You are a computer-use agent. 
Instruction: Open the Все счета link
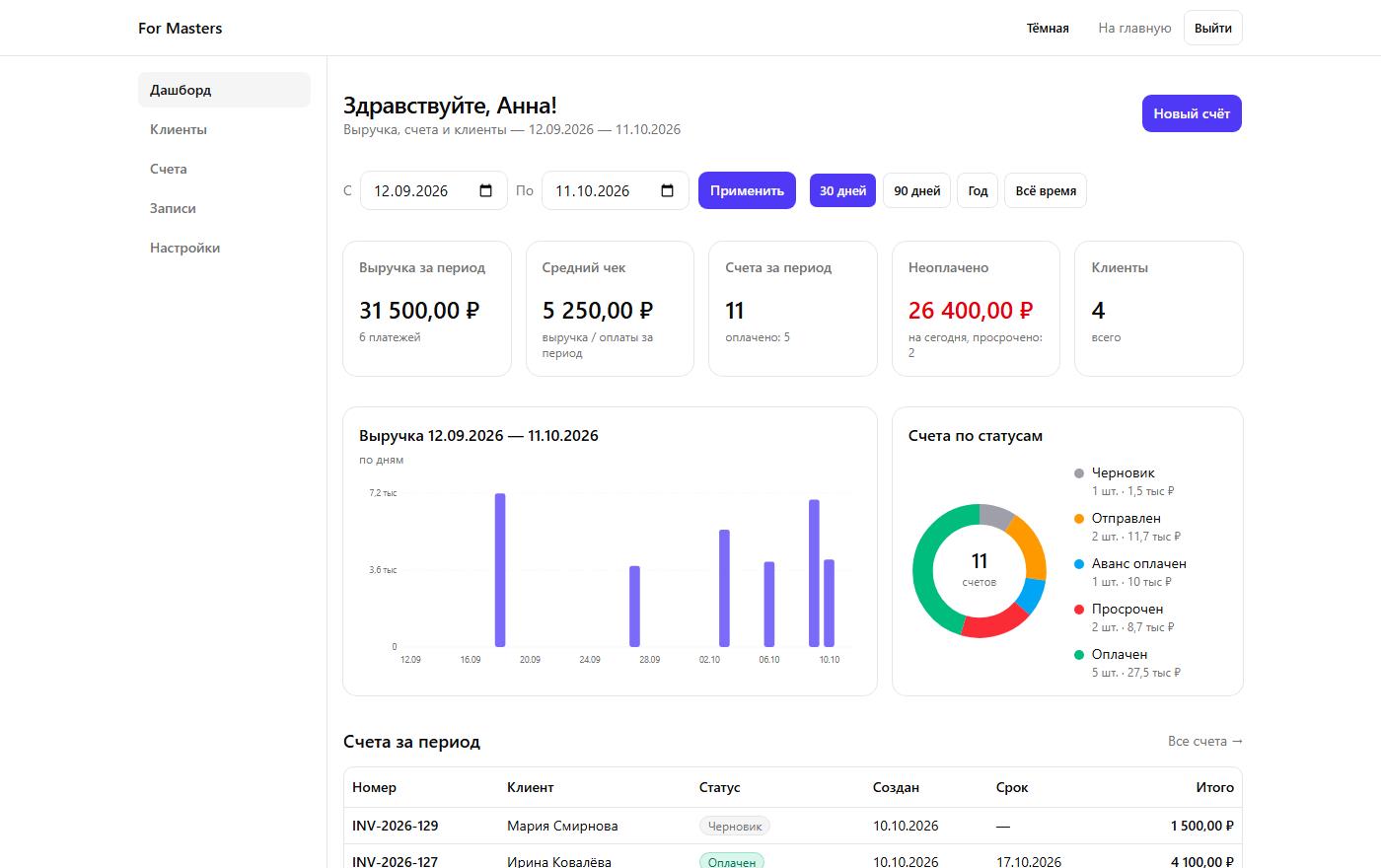[x=1205, y=741]
